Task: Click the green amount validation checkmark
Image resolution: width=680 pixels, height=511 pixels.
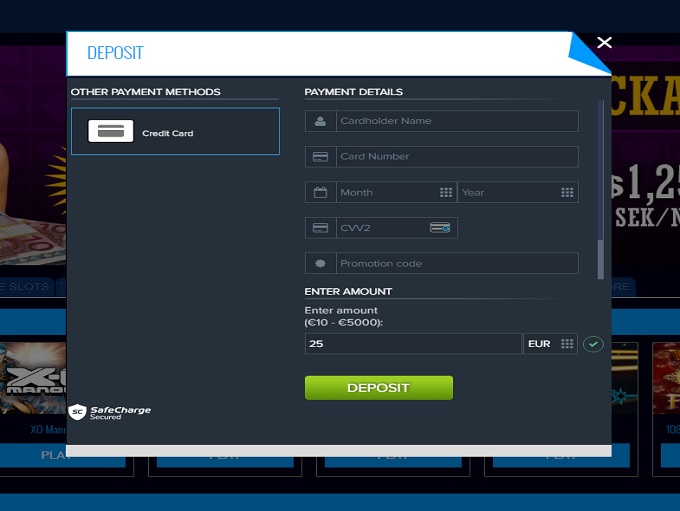Action: (x=594, y=344)
